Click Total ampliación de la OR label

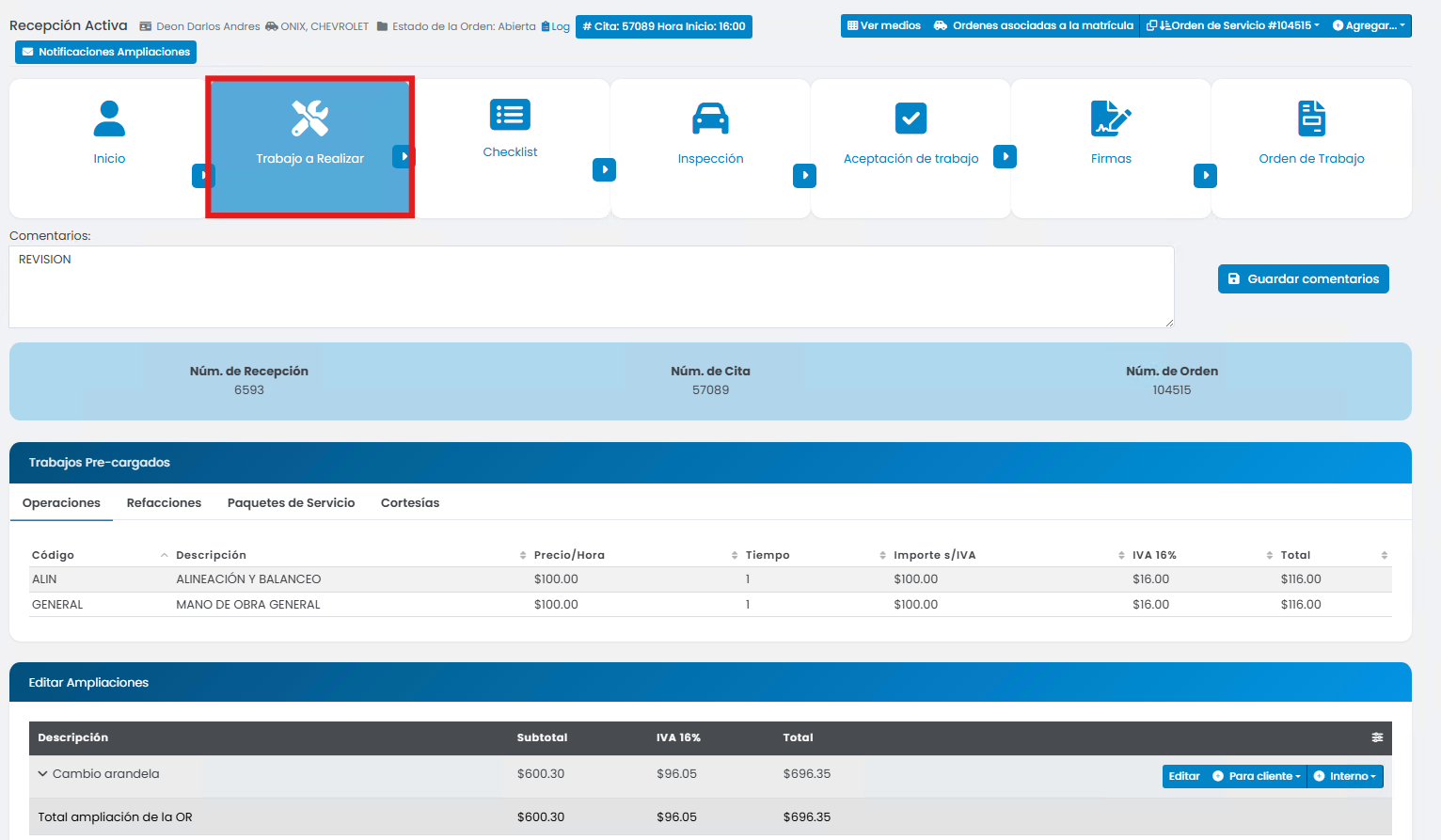[115, 817]
